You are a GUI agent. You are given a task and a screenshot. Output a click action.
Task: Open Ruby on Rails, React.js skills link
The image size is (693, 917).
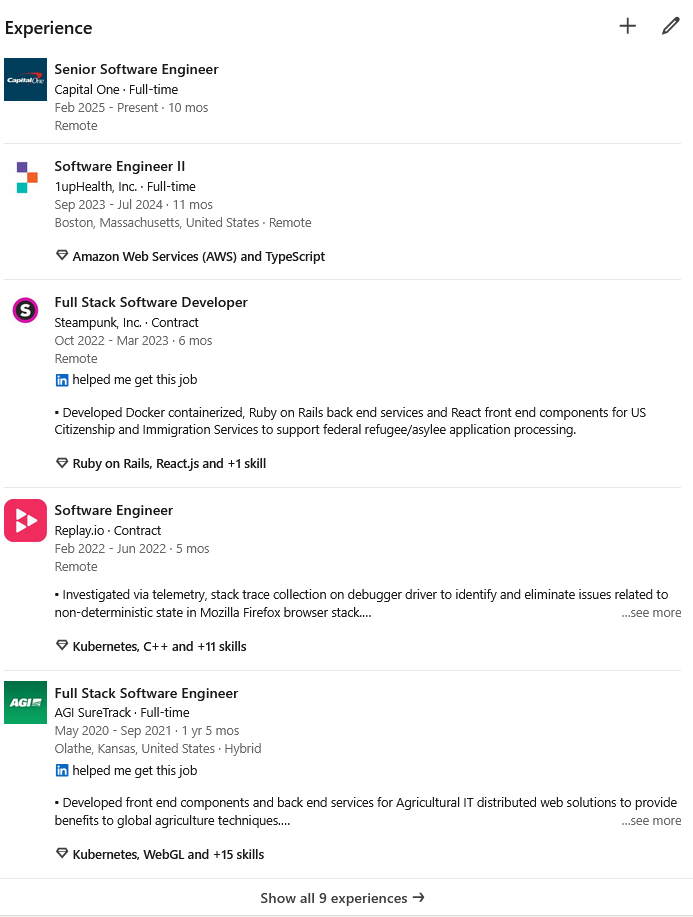tap(169, 464)
